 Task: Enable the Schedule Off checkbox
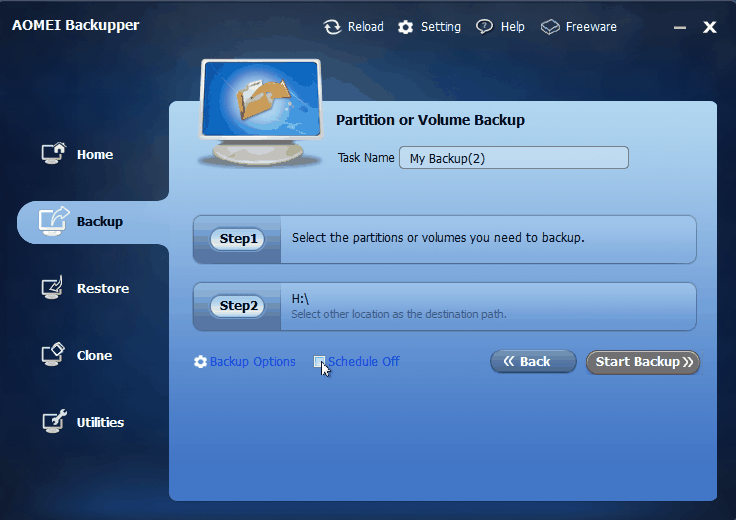point(319,361)
